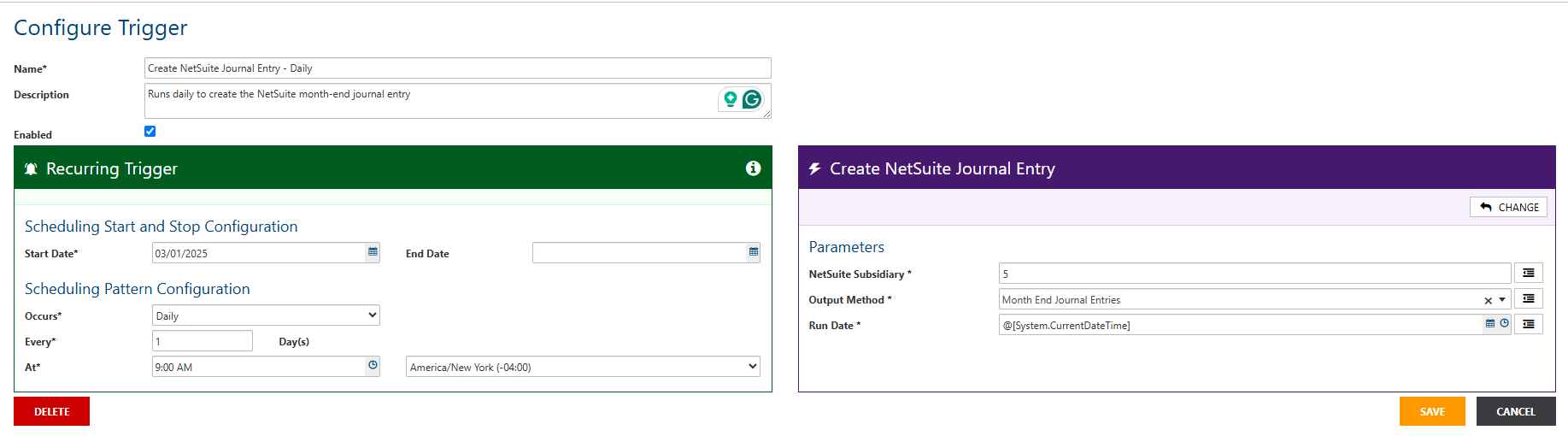Open the America/New York time zone dropdown
This screenshot has height=436, width=1568.
coord(583,367)
